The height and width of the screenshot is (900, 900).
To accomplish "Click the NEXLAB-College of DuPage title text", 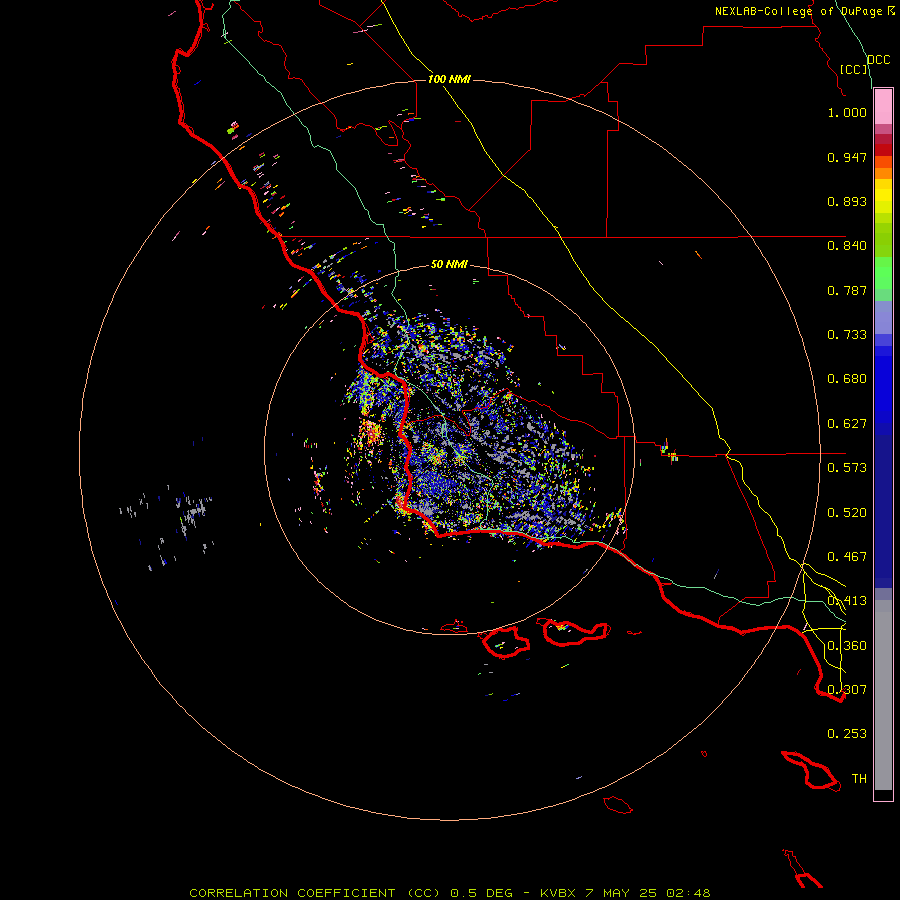I will [805, 11].
